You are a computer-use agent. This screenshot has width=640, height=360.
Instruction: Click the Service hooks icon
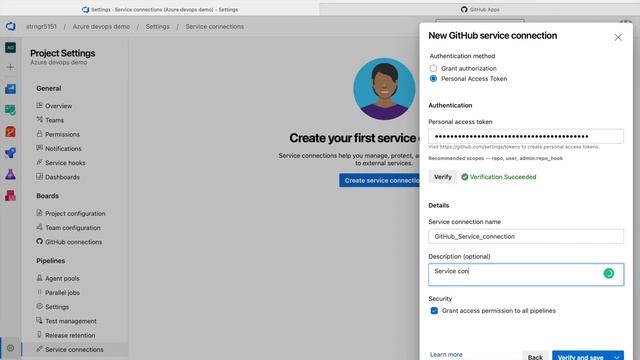coord(40,162)
